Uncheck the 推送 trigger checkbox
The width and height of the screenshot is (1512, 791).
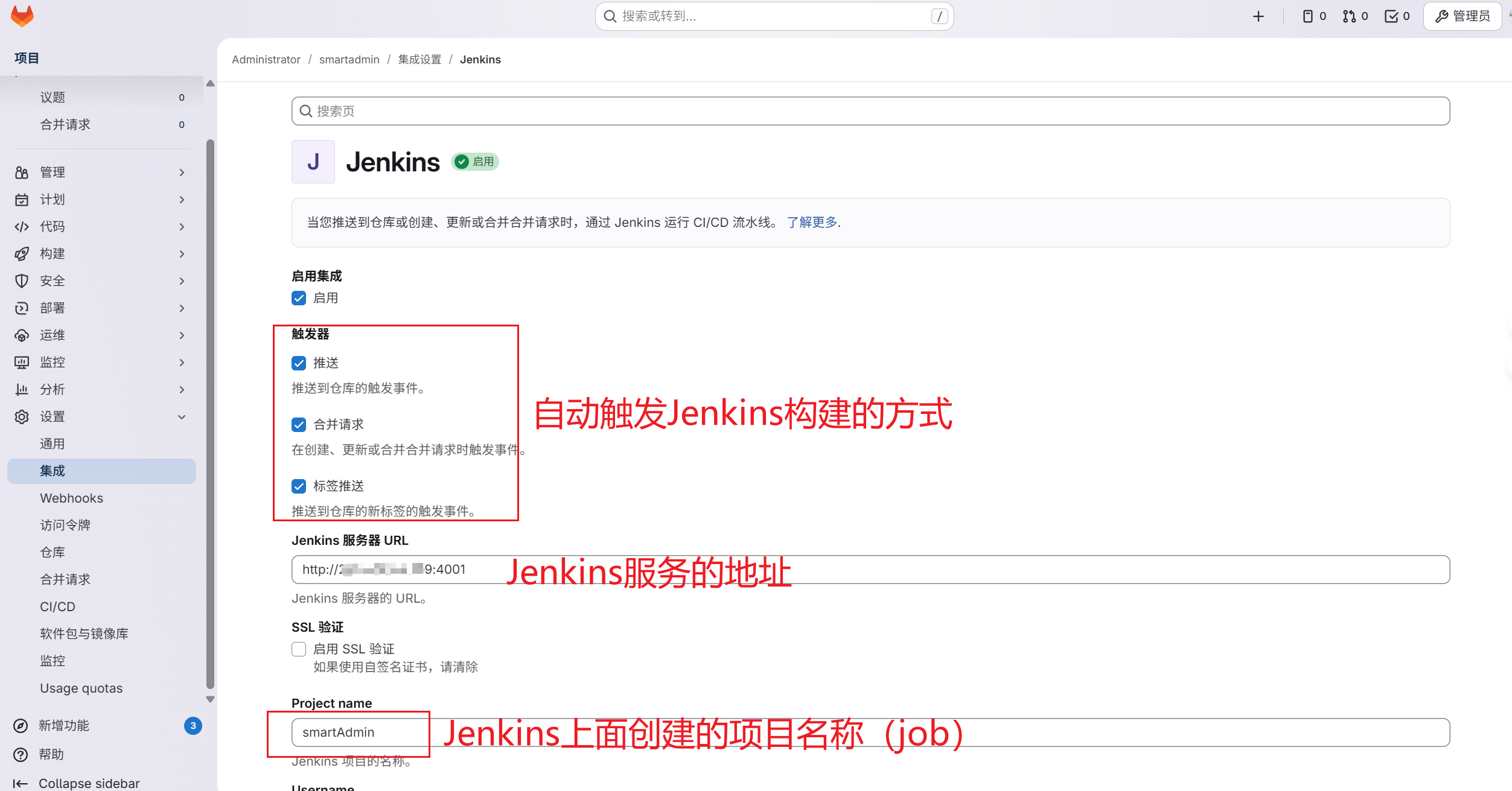pyautogui.click(x=299, y=363)
